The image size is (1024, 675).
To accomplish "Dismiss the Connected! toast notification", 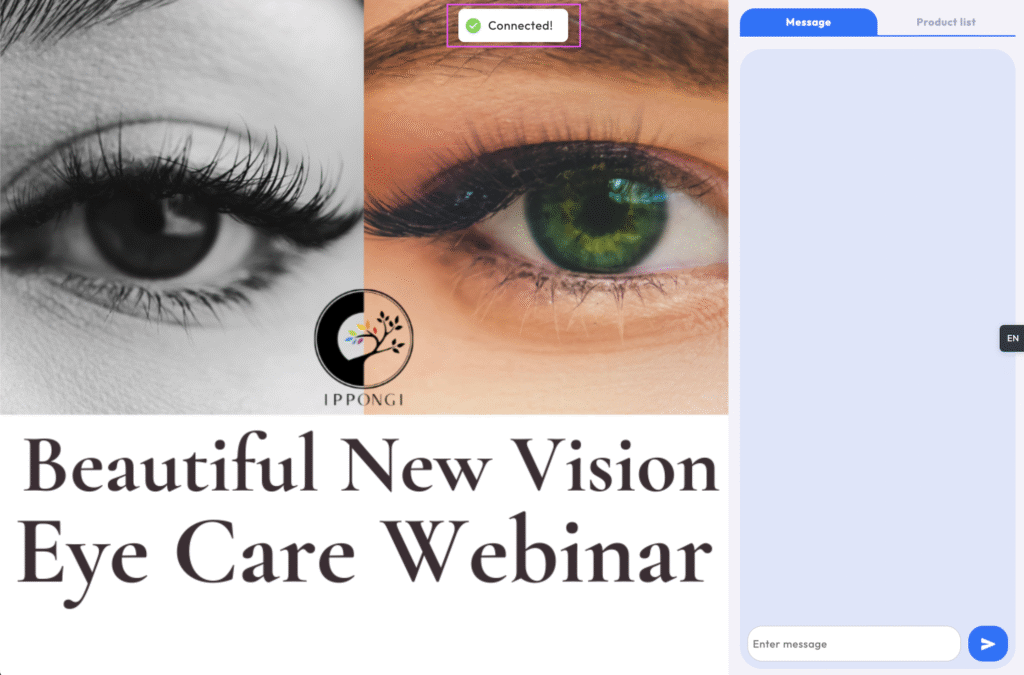I will tap(513, 25).
